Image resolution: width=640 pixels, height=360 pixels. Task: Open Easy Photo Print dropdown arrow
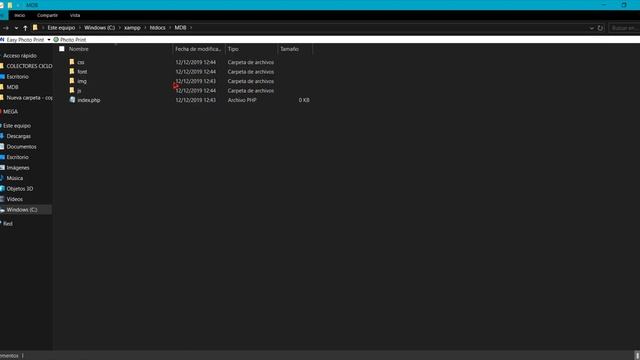[49, 40]
